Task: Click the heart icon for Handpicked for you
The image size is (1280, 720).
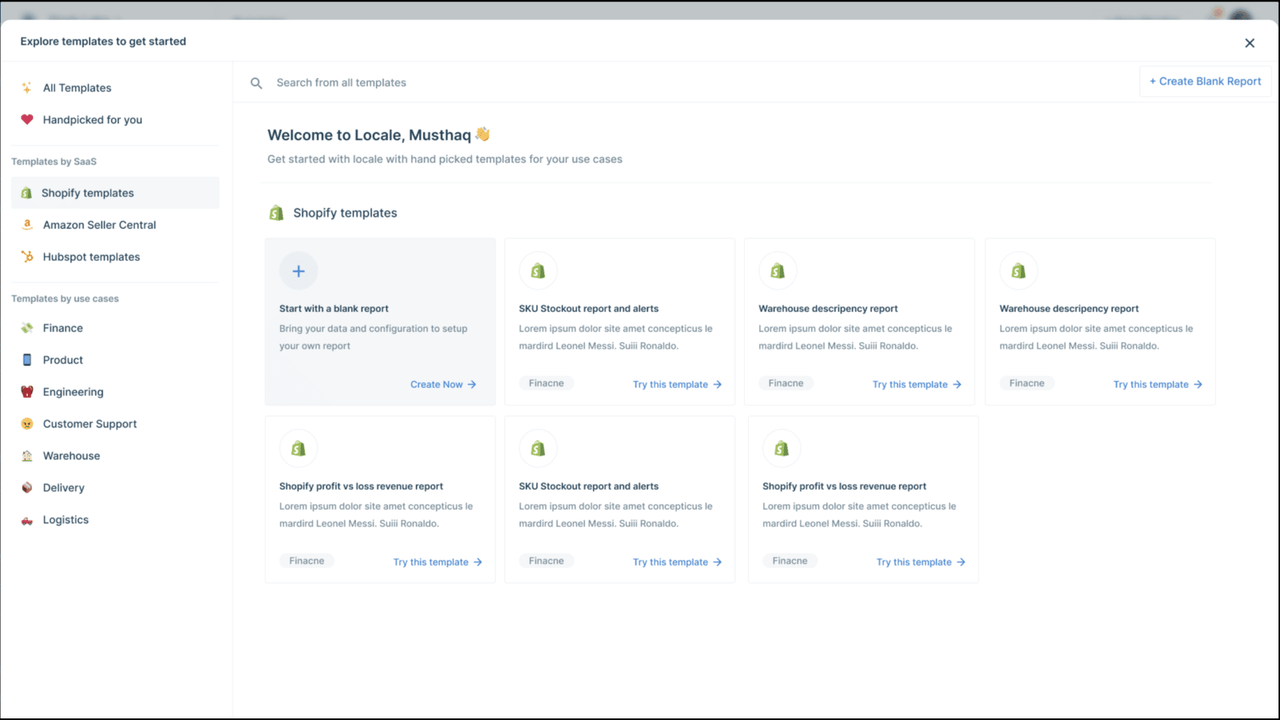Action: click(x=27, y=120)
